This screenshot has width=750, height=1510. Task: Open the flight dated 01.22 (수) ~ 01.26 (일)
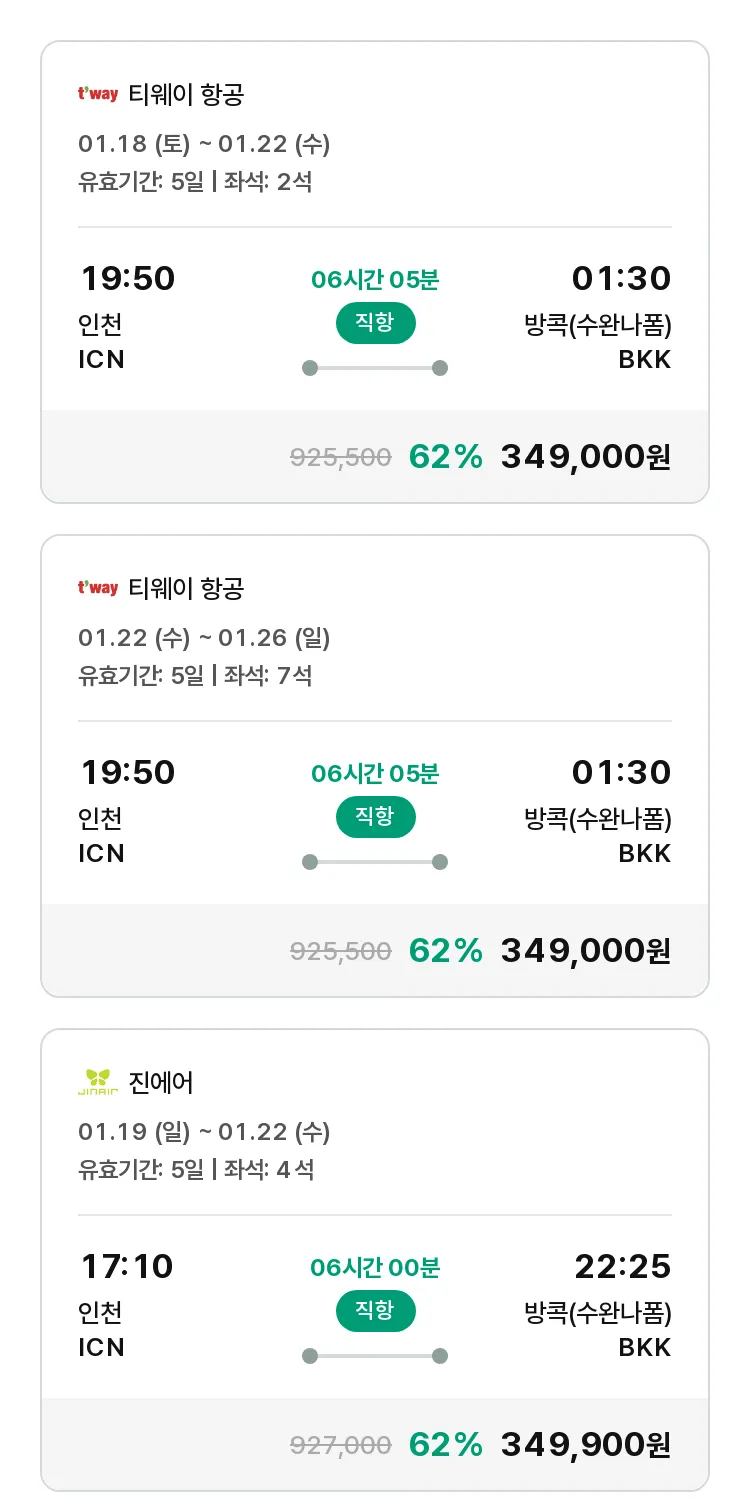(204, 637)
